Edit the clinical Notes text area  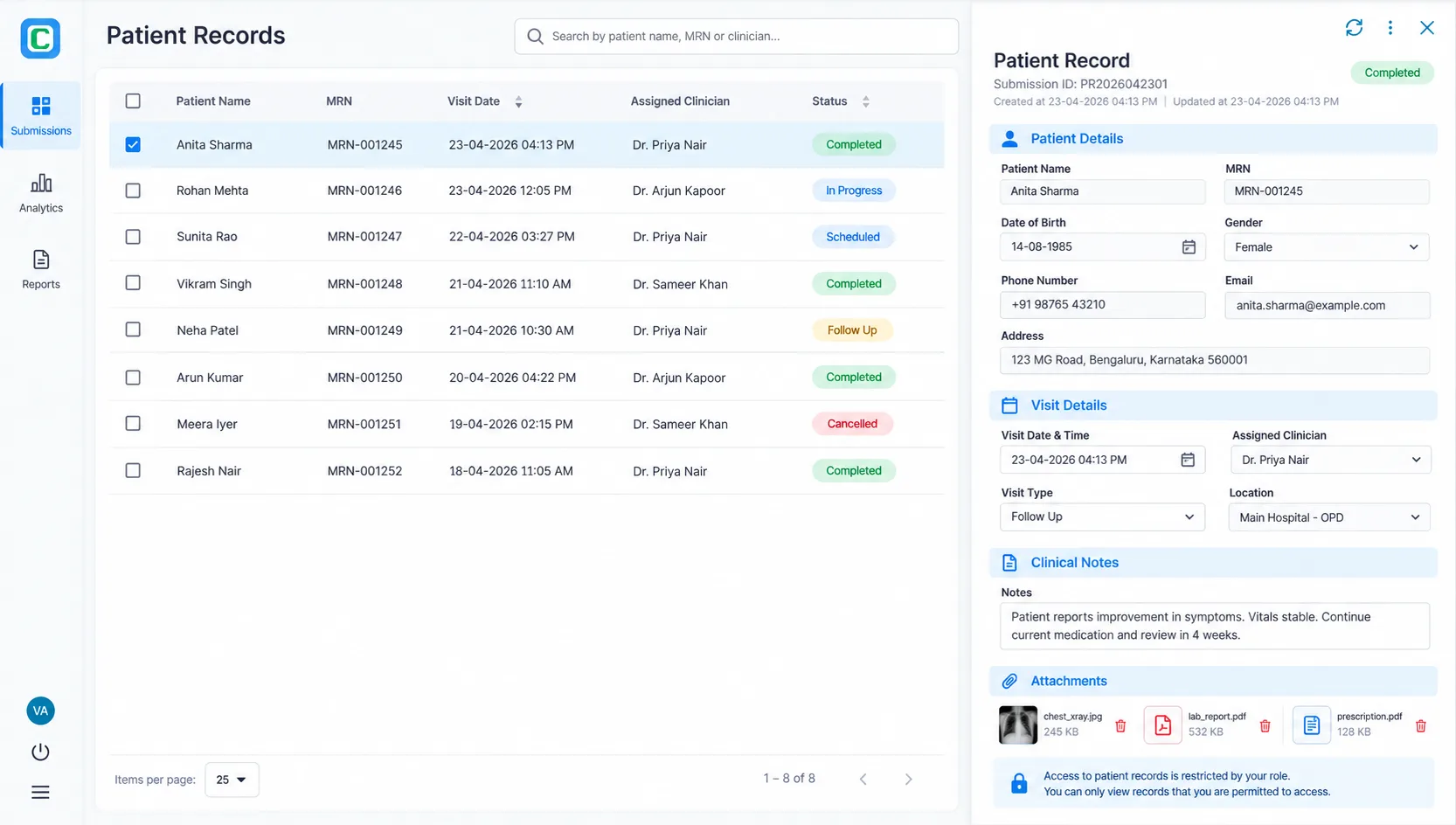tap(1215, 626)
